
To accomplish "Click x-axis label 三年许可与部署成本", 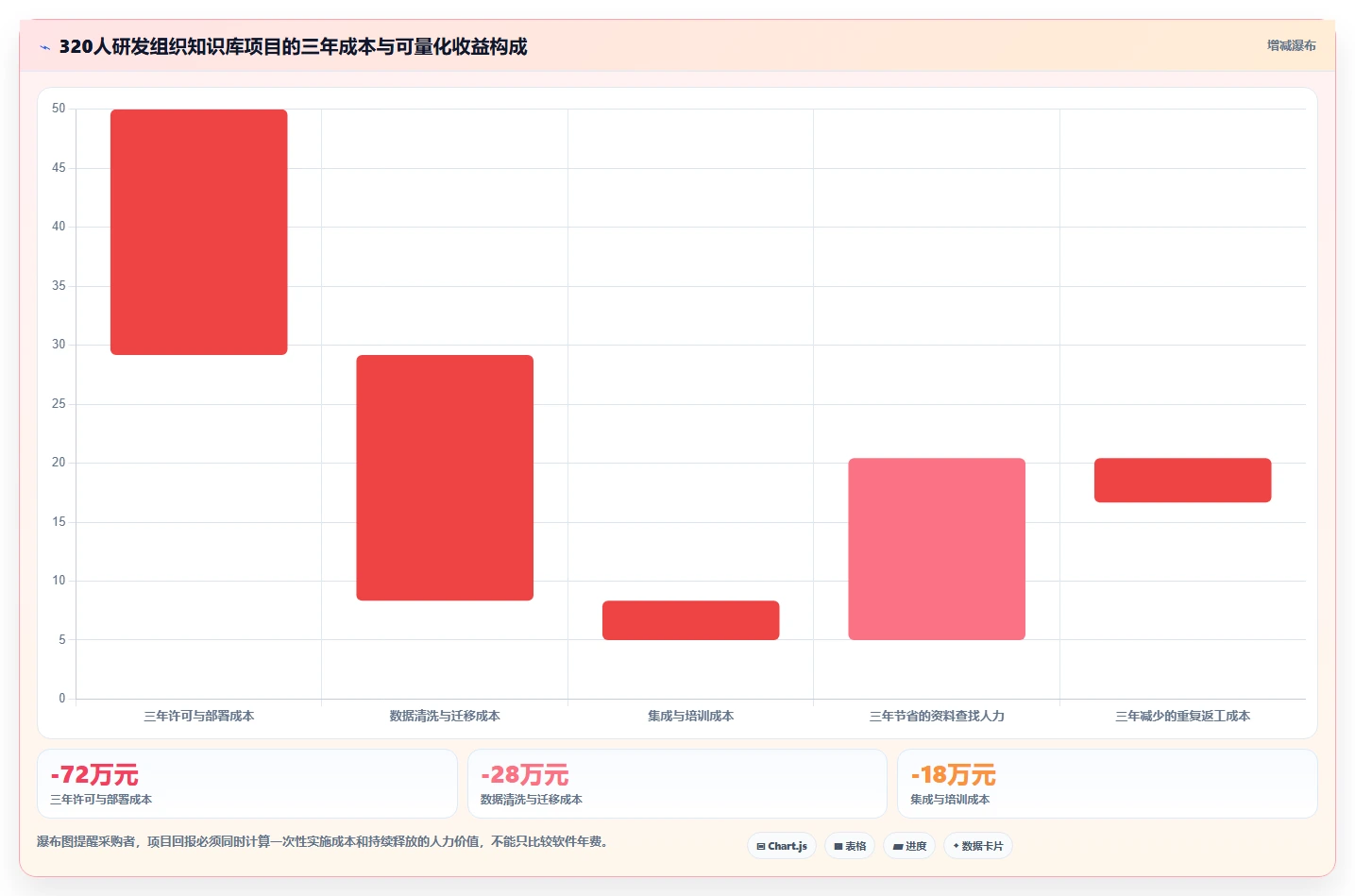I will coord(199,716).
